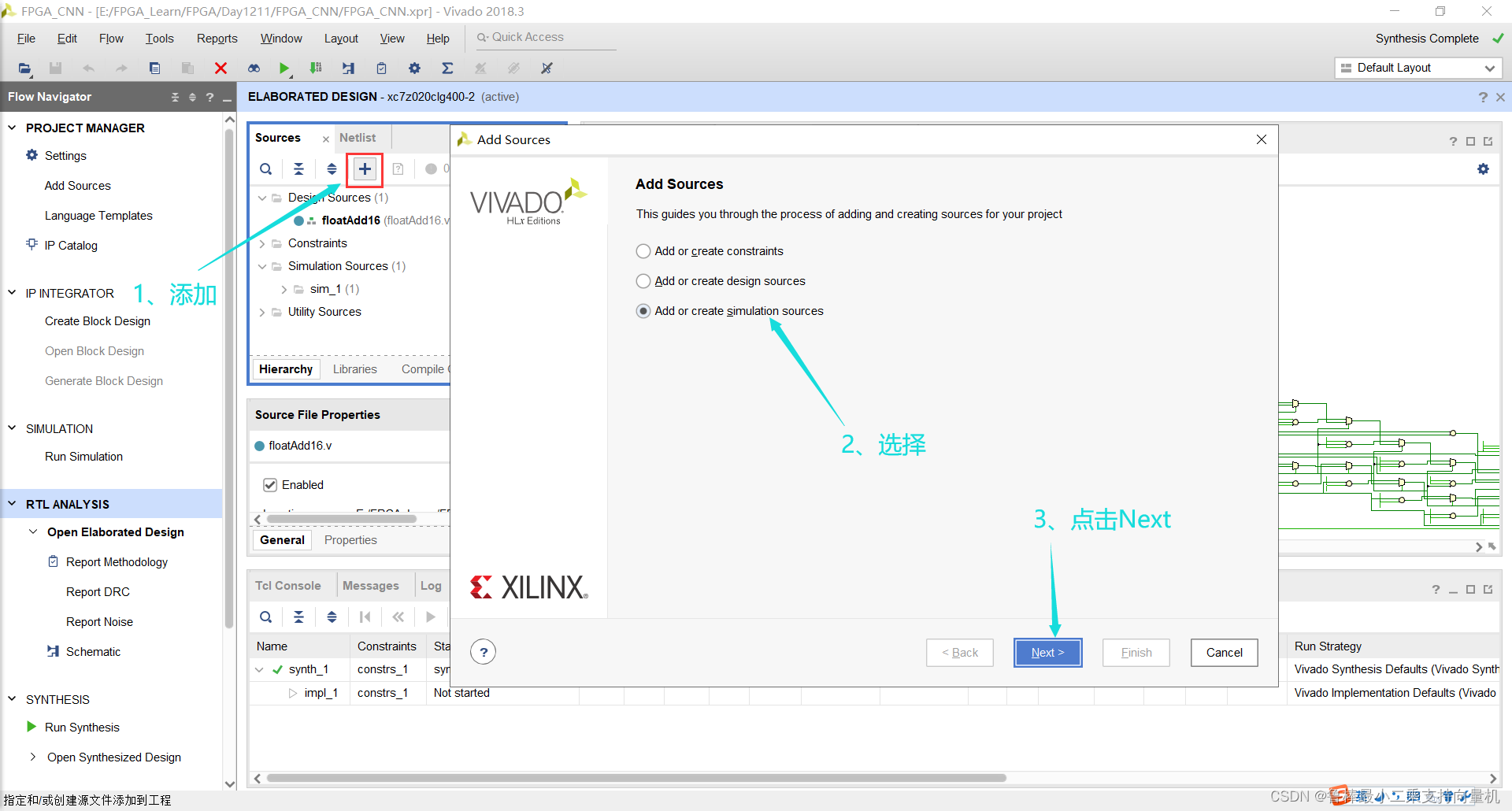Click the plus Add Sources icon in Sources panel
The width and height of the screenshot is (1512, 811).
[365, 168]
